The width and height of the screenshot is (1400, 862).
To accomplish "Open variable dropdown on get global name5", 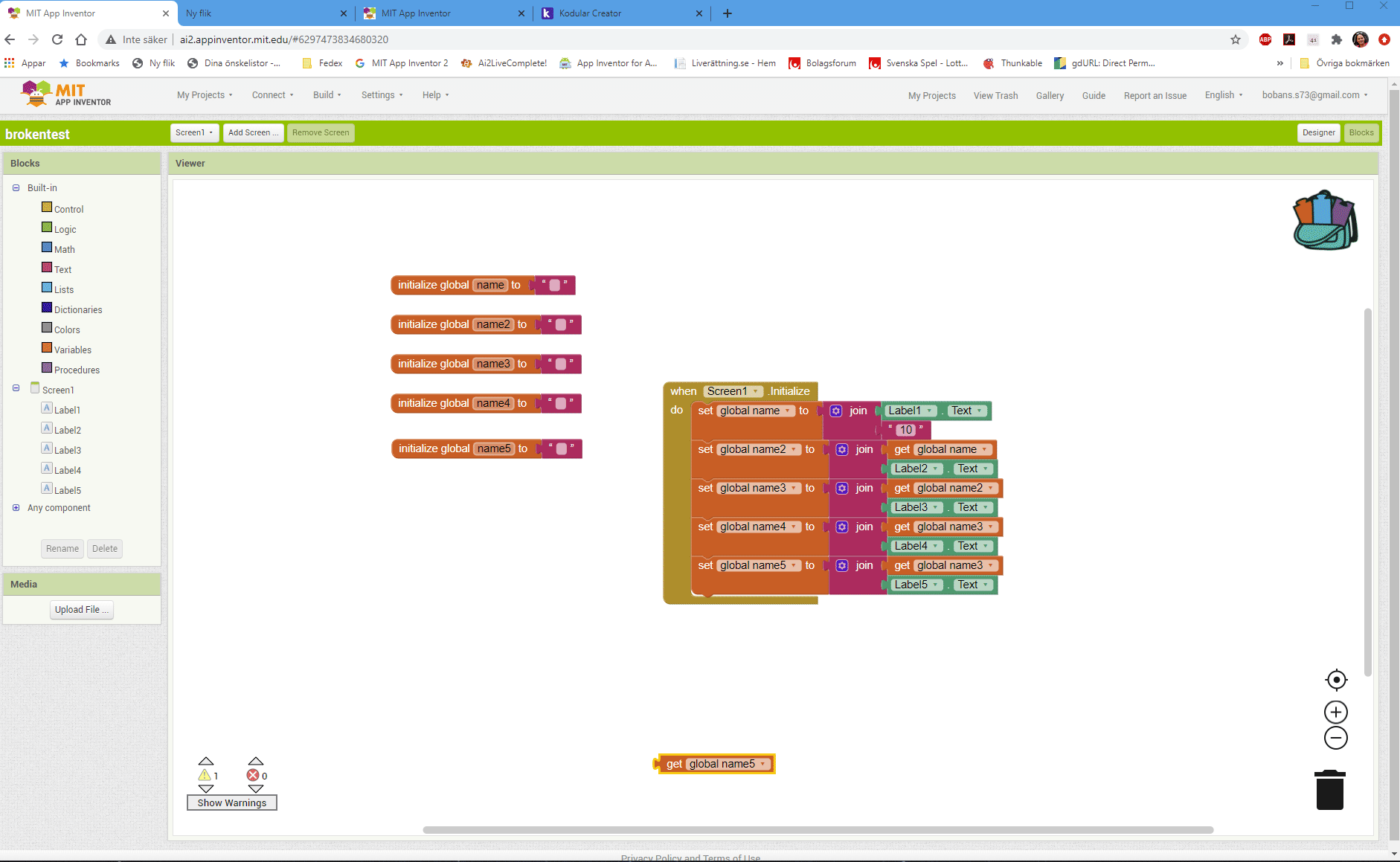I will click(x=728, y=764).
